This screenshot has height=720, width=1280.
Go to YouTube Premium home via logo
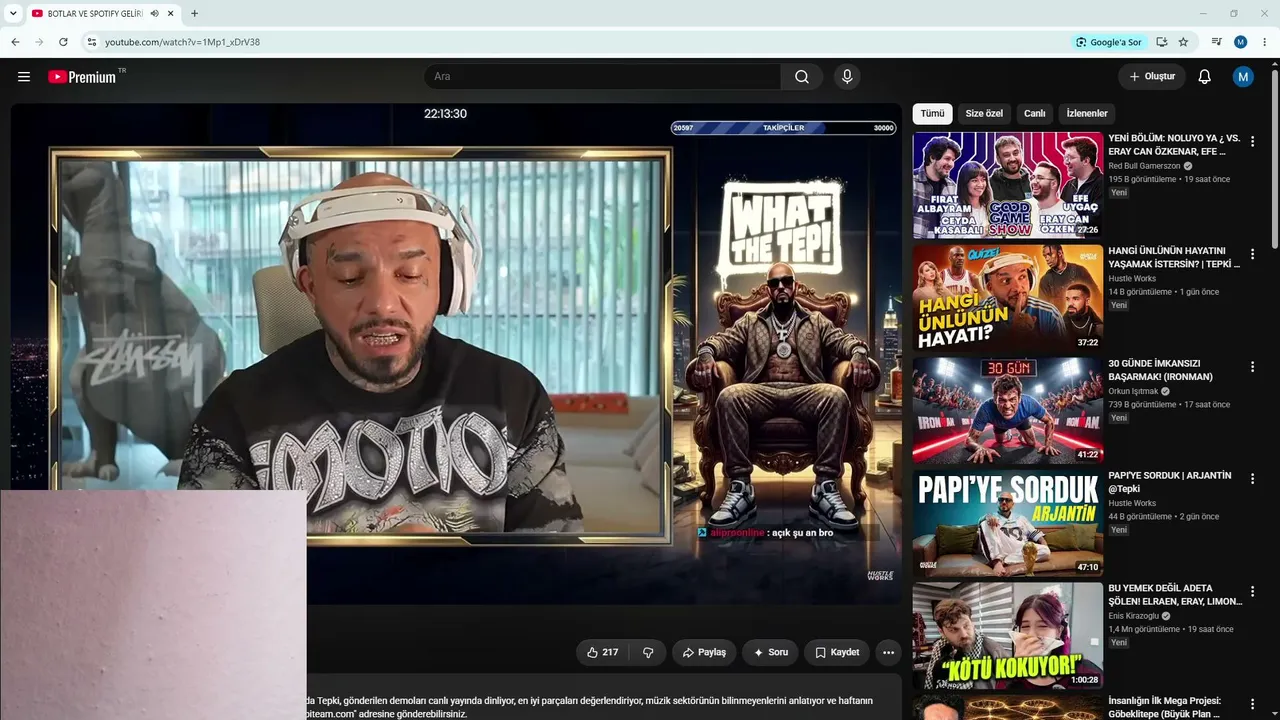tap(82, 77)
